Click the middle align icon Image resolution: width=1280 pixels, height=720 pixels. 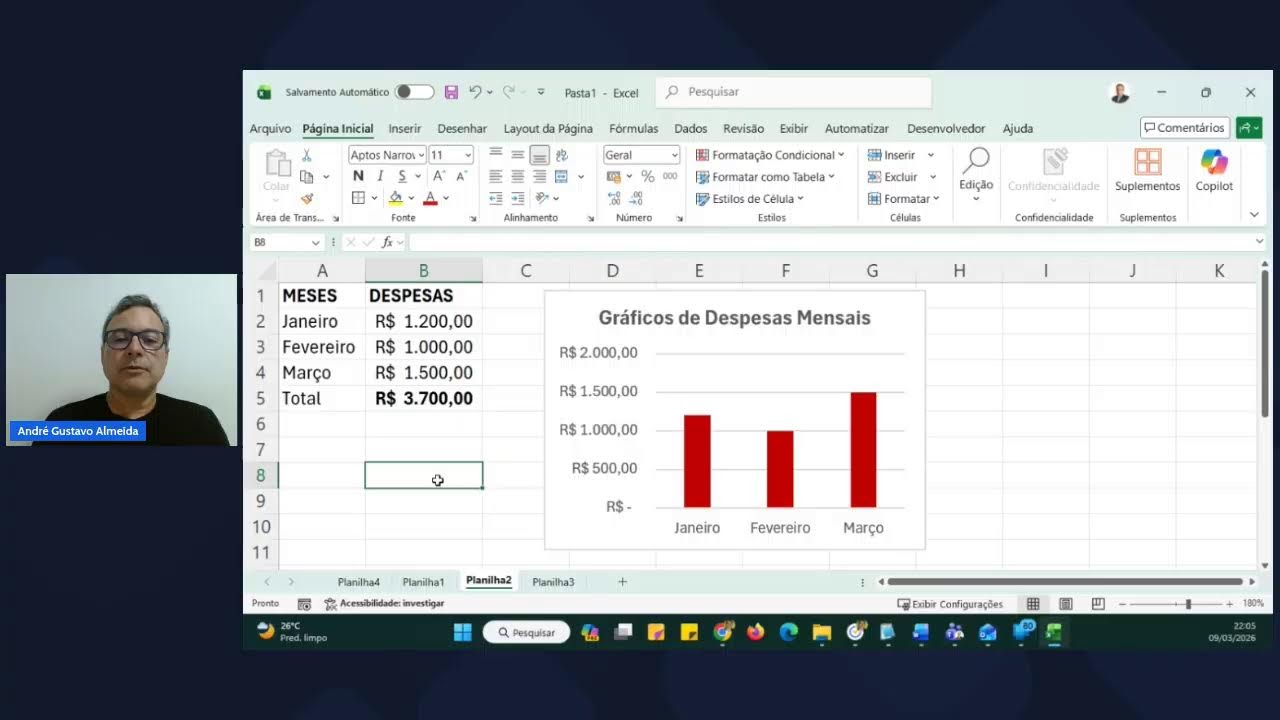518,155
